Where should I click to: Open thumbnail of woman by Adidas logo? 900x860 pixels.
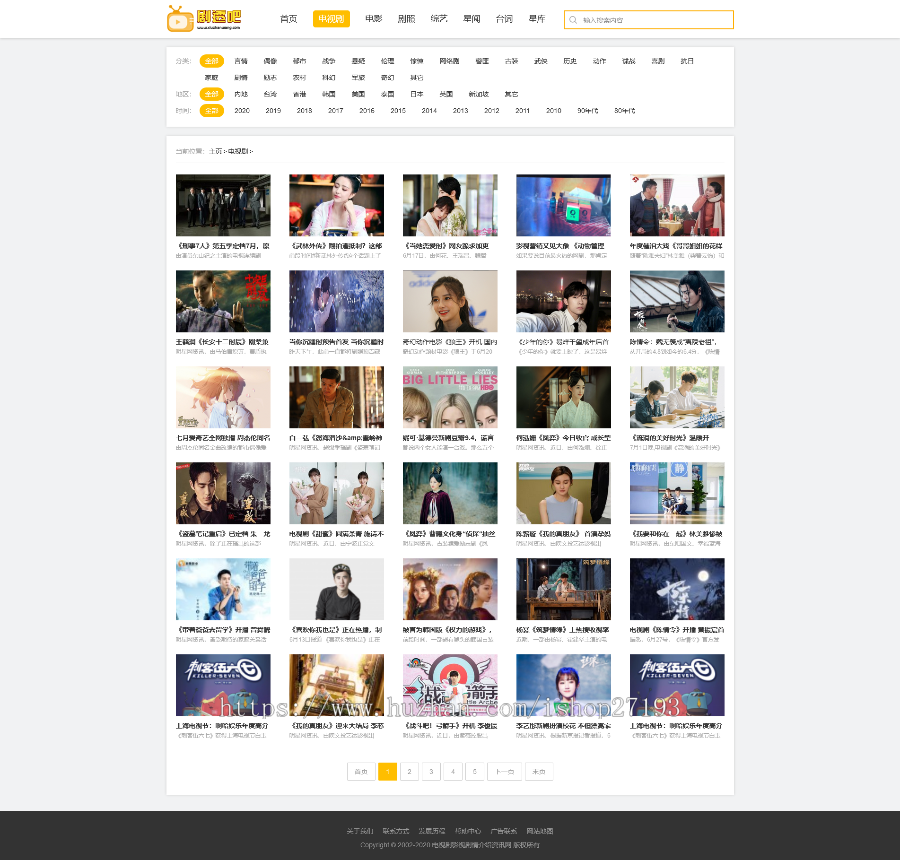(x=450, y=301)
